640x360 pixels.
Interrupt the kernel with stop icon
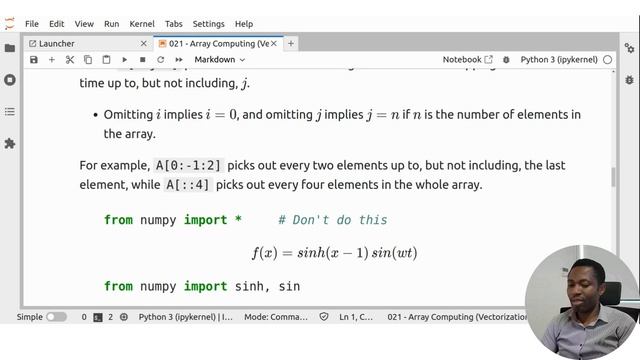tap(142, 60)
